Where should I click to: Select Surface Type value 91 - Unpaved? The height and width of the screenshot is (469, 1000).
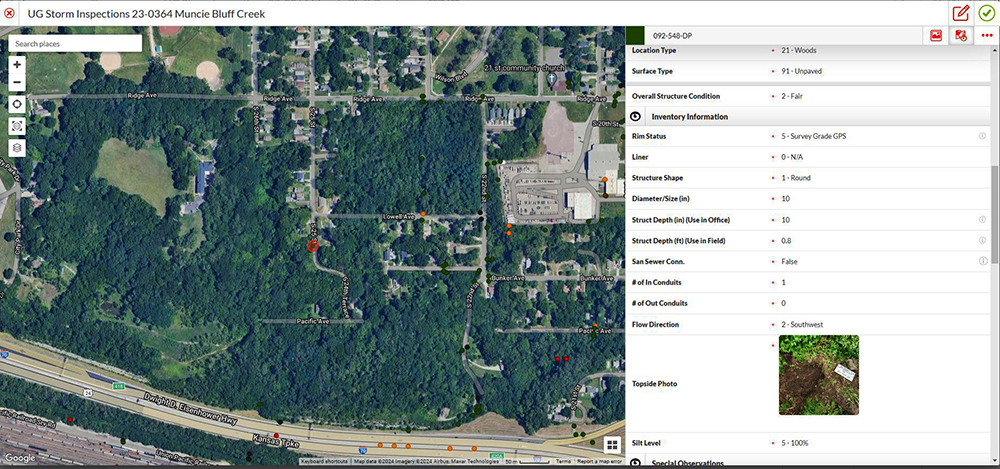click(802, 71)
